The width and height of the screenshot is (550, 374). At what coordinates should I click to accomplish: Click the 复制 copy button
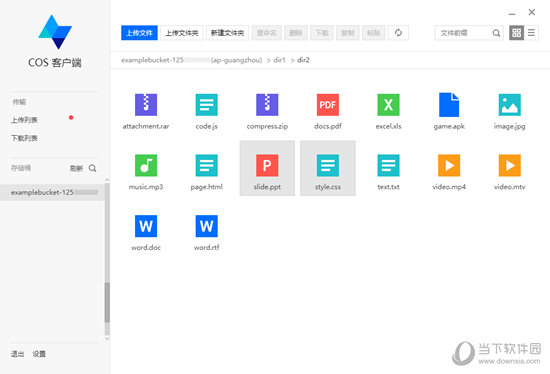tap(348, 33)
